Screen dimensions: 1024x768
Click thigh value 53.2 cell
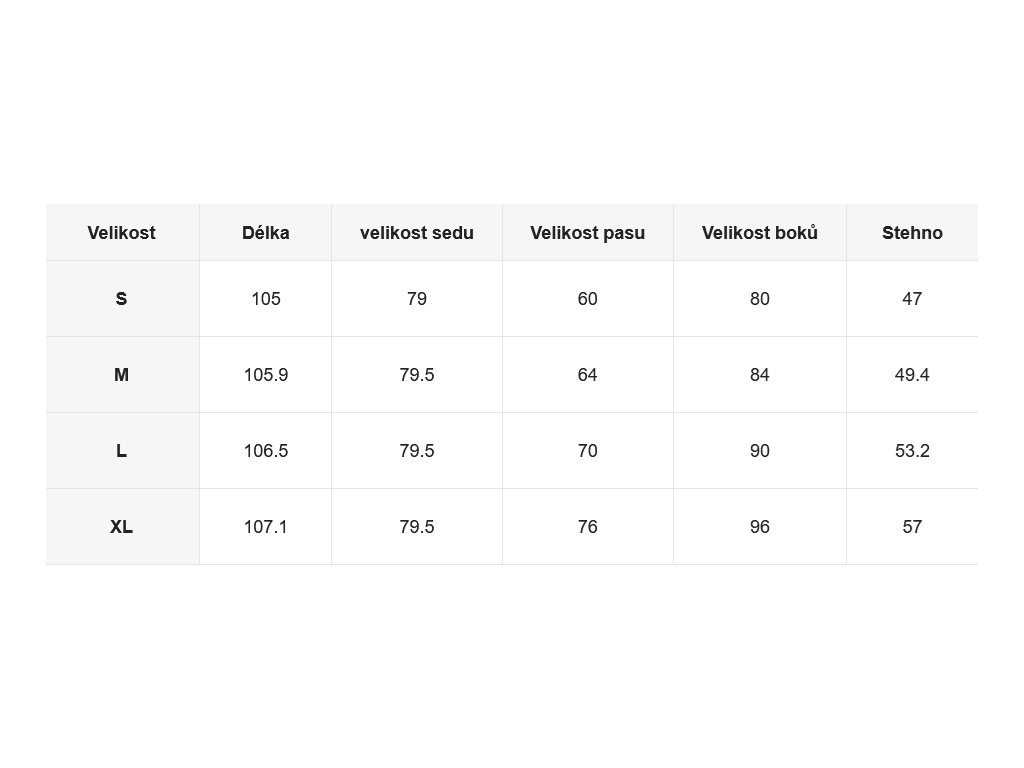point(912,451)
